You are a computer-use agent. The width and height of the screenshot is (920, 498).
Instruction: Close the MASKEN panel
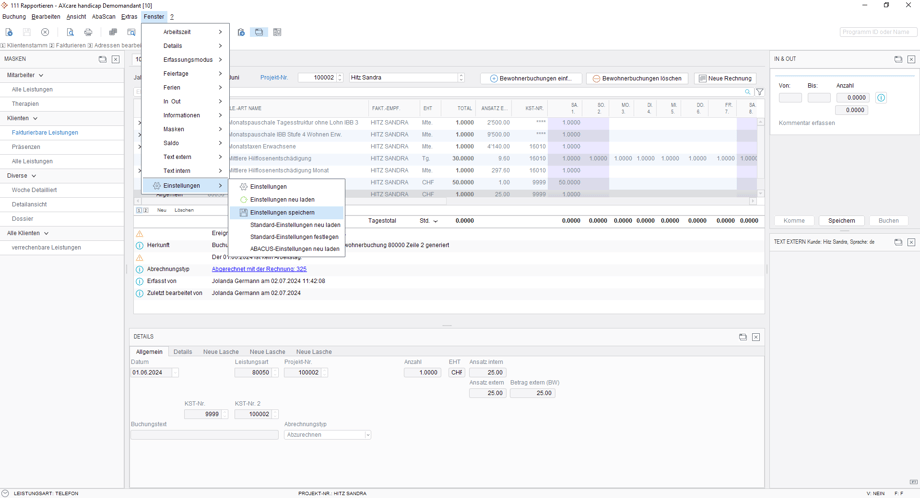(116, 59)
